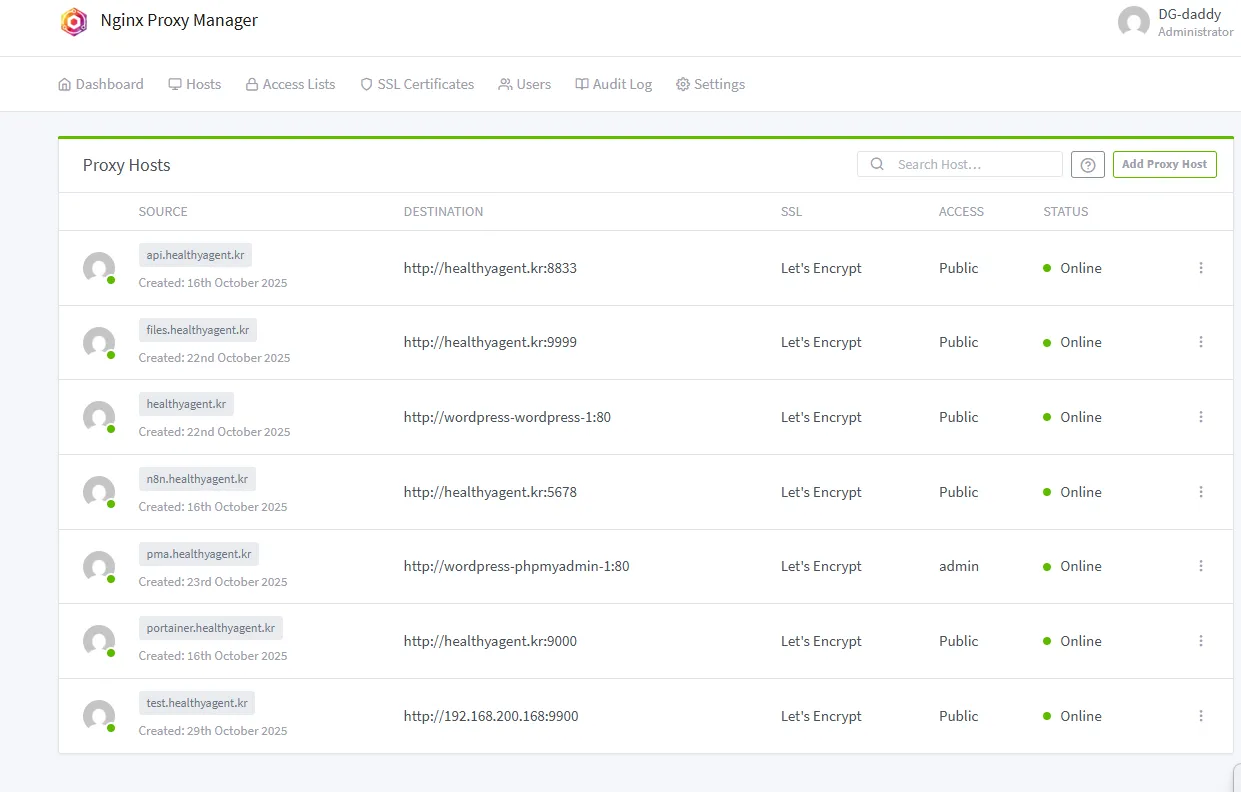
Task: Click the ACCESS column header
Action: pos(961,212)
